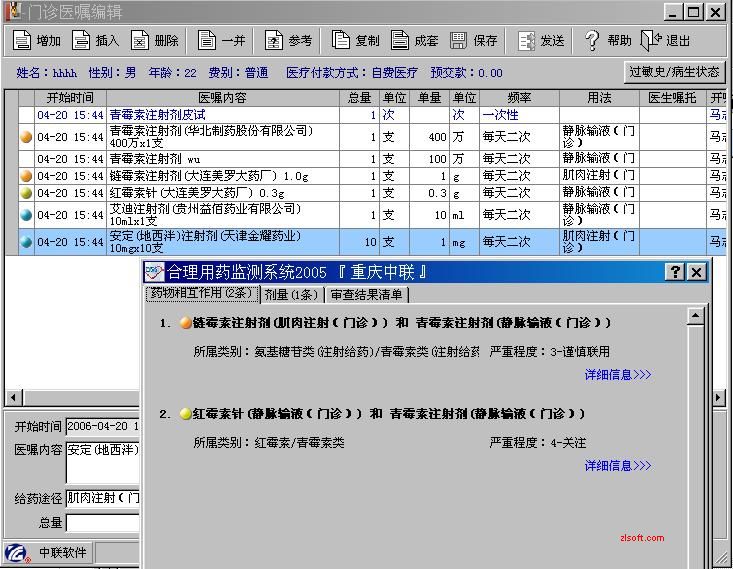This screenshot has width=733, height=569.
Task: Click the 复制 (Copy) toolbar icon
Action: [x=341, y=41]
